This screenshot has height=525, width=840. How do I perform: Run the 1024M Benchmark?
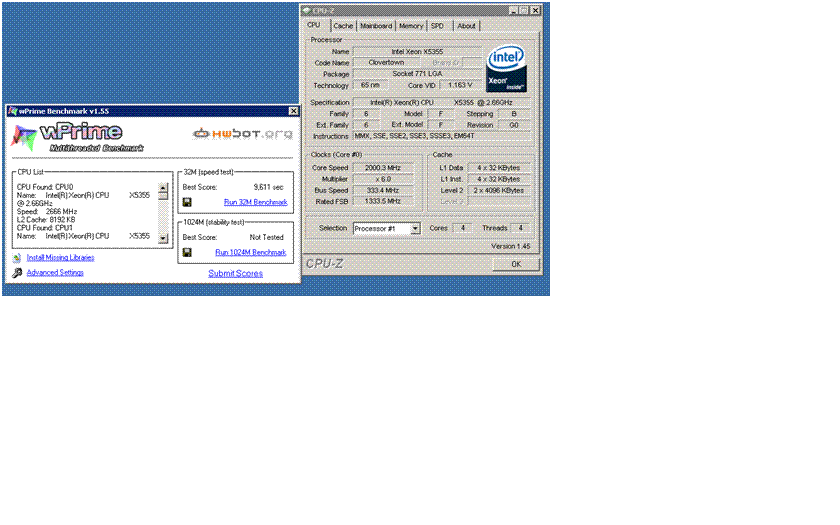point(251,252)
